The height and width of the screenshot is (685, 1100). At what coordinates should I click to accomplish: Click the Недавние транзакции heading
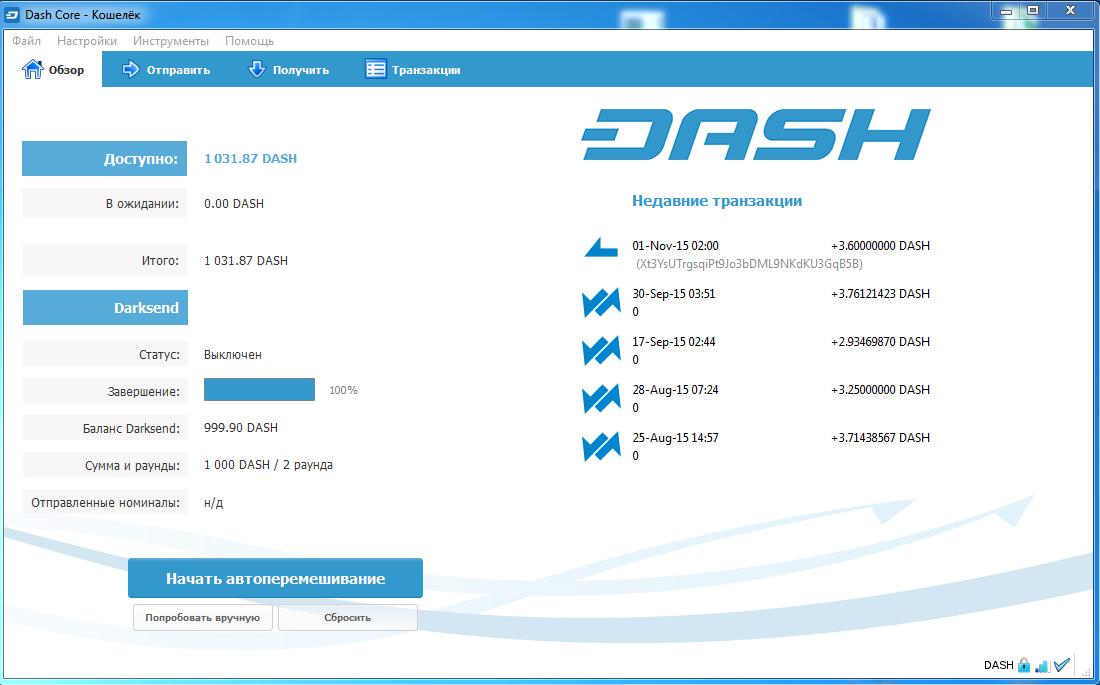point(716,201)
